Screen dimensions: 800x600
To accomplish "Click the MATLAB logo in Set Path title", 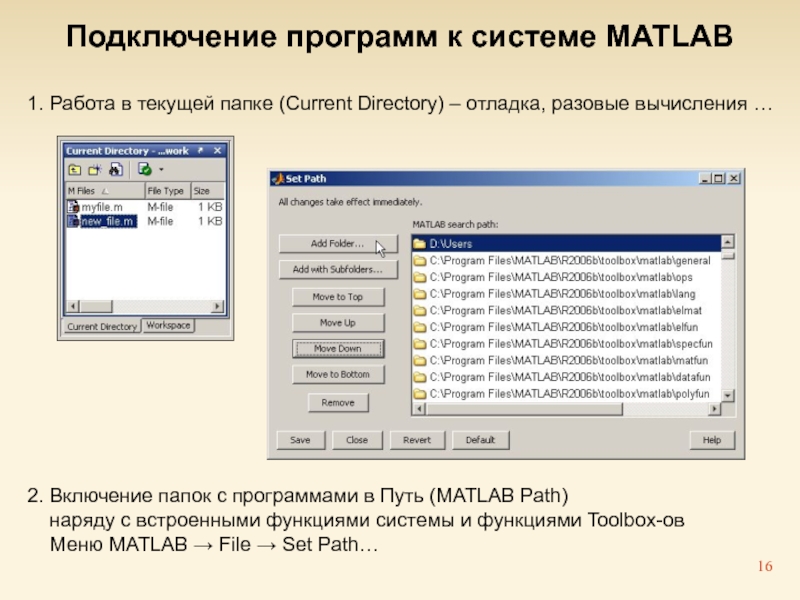I will (279, 179).
